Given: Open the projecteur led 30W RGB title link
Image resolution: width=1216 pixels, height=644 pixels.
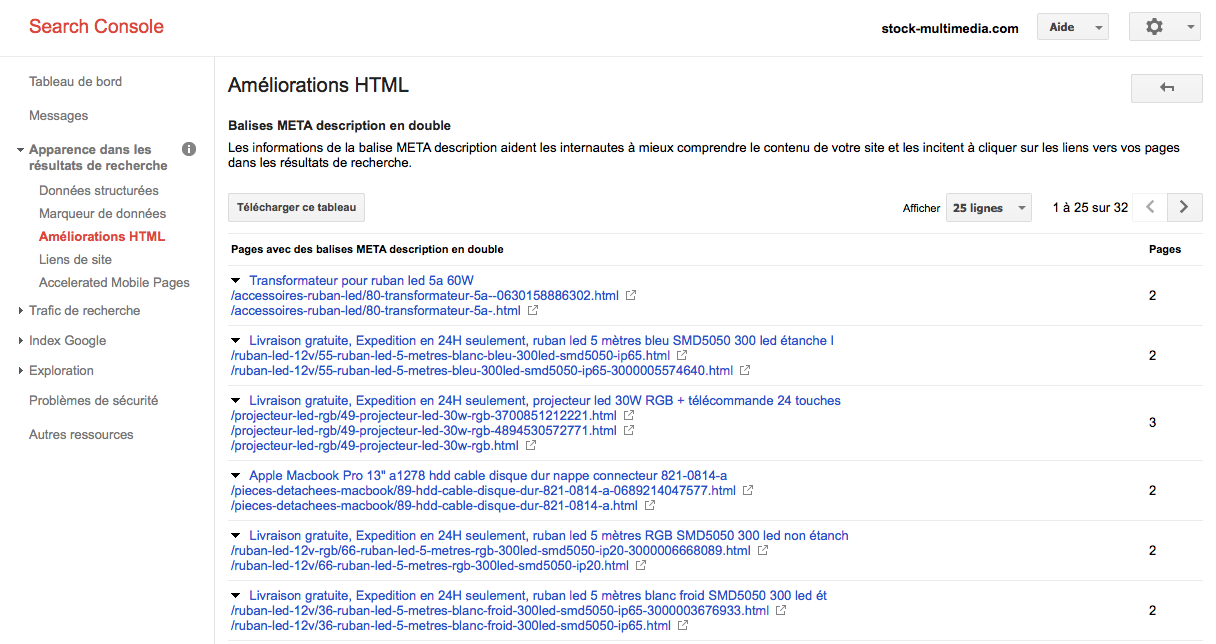Looking at the screenshot, I should tap(545, 400).
